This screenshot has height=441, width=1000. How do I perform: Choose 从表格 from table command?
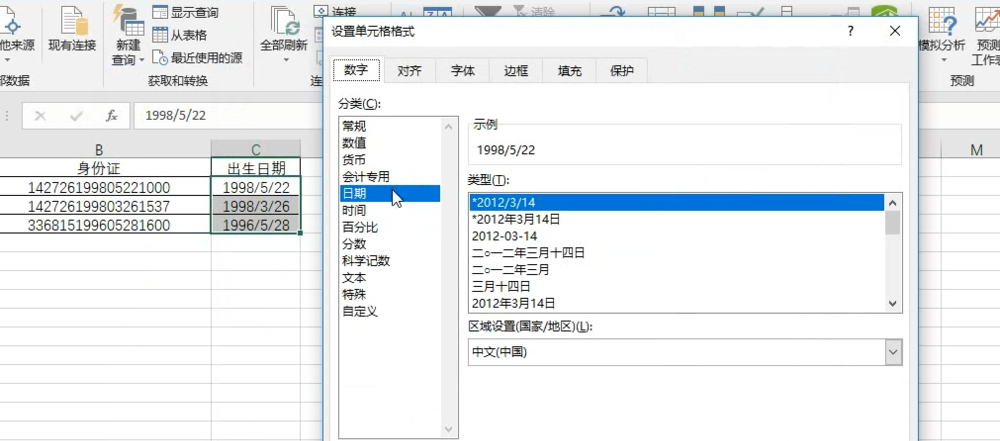179,35
